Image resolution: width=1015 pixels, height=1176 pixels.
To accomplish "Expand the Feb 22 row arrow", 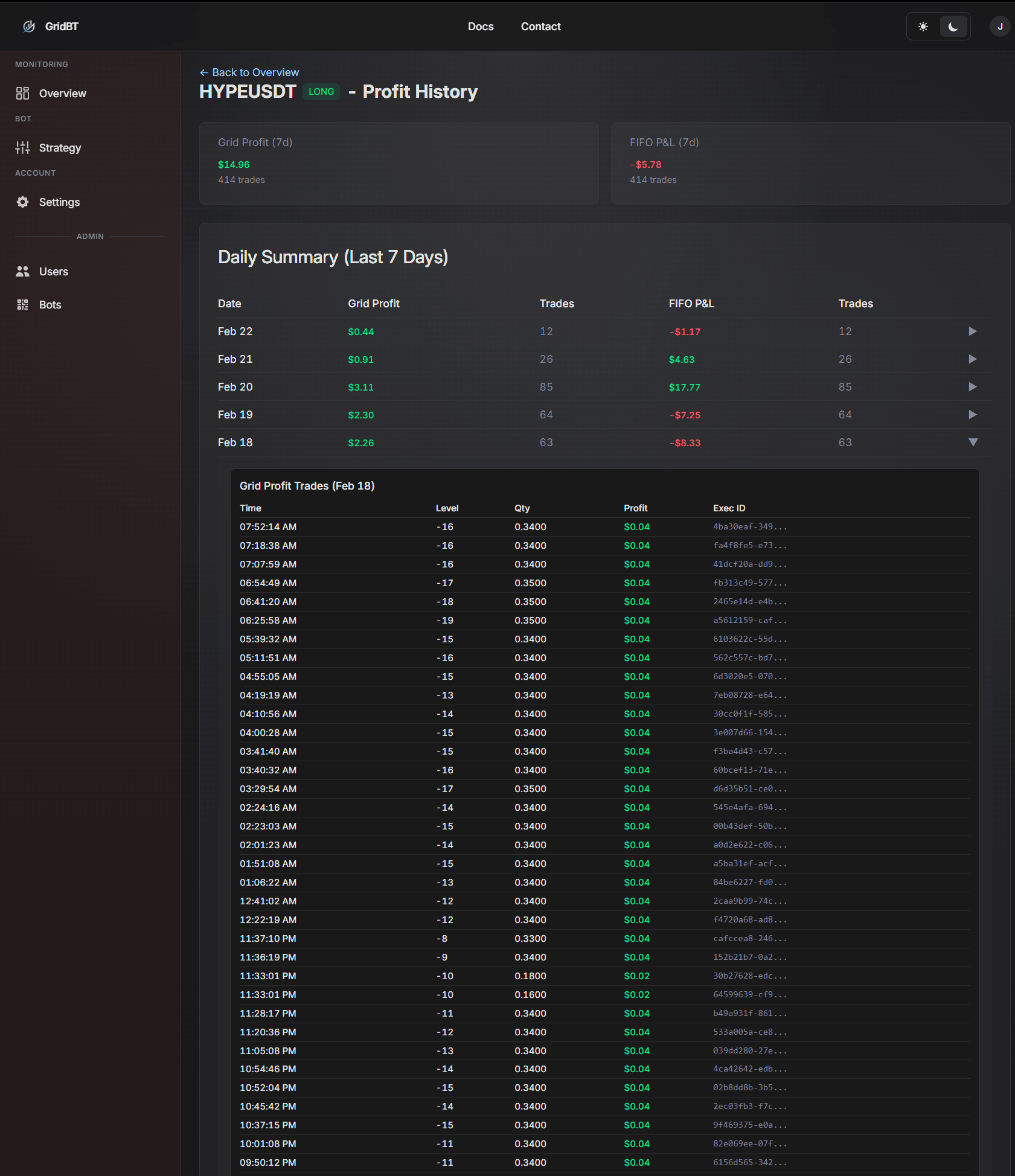I will 972,331.
